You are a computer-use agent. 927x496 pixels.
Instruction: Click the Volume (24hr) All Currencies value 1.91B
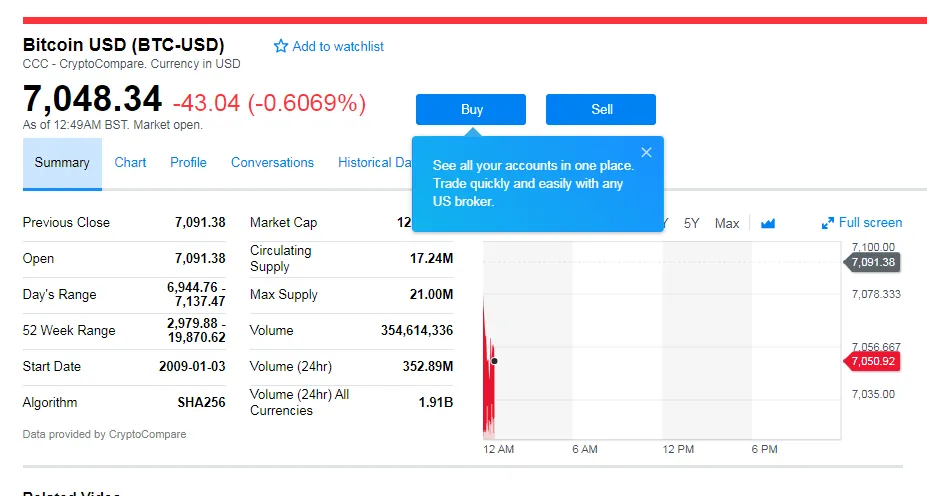coord(436,403)
